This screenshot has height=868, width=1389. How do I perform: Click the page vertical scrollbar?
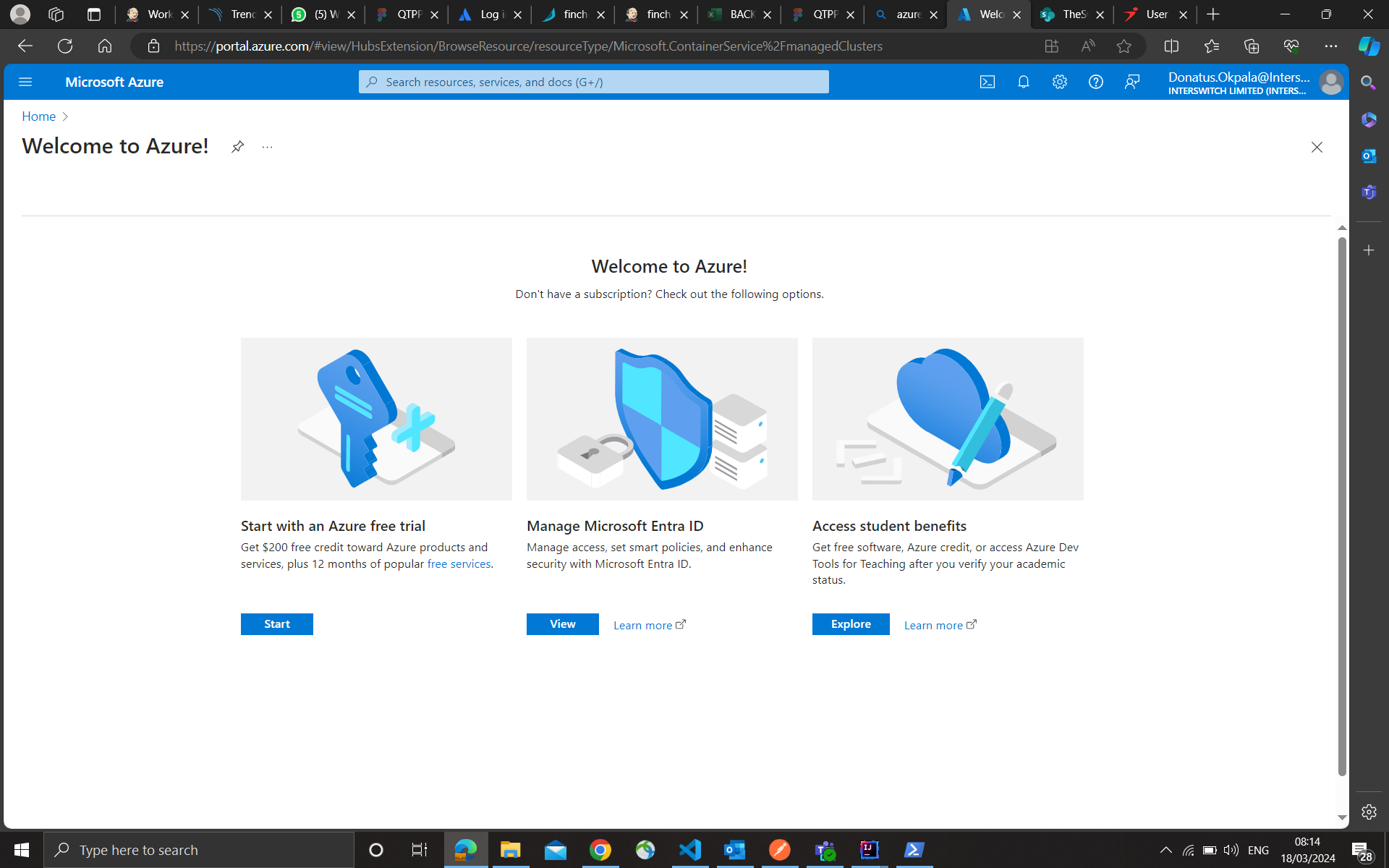coord(1342,506)
